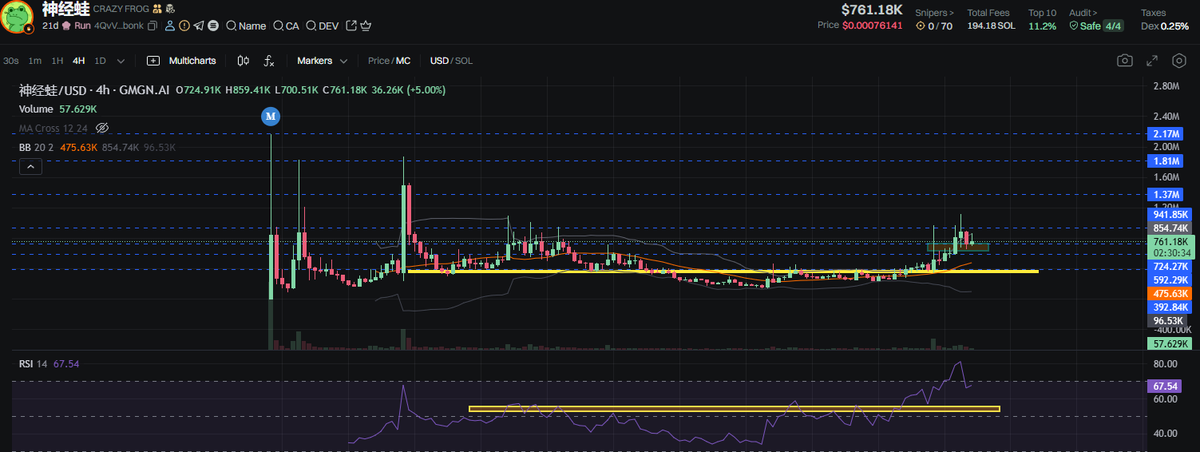The image size is (1200, 452).
Task: Click the green 57.629K volume label
Action: 1167,343
